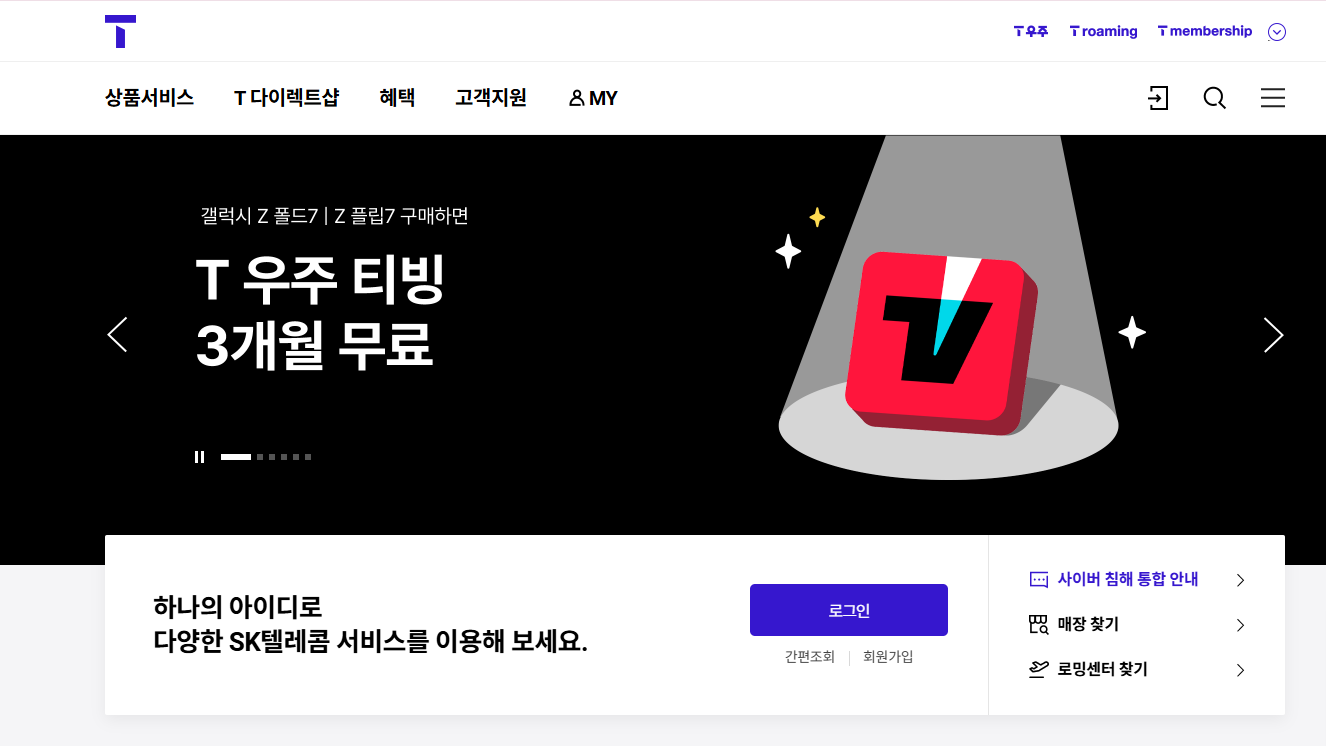Open the 상품서비스 menu

coord(149,98)
